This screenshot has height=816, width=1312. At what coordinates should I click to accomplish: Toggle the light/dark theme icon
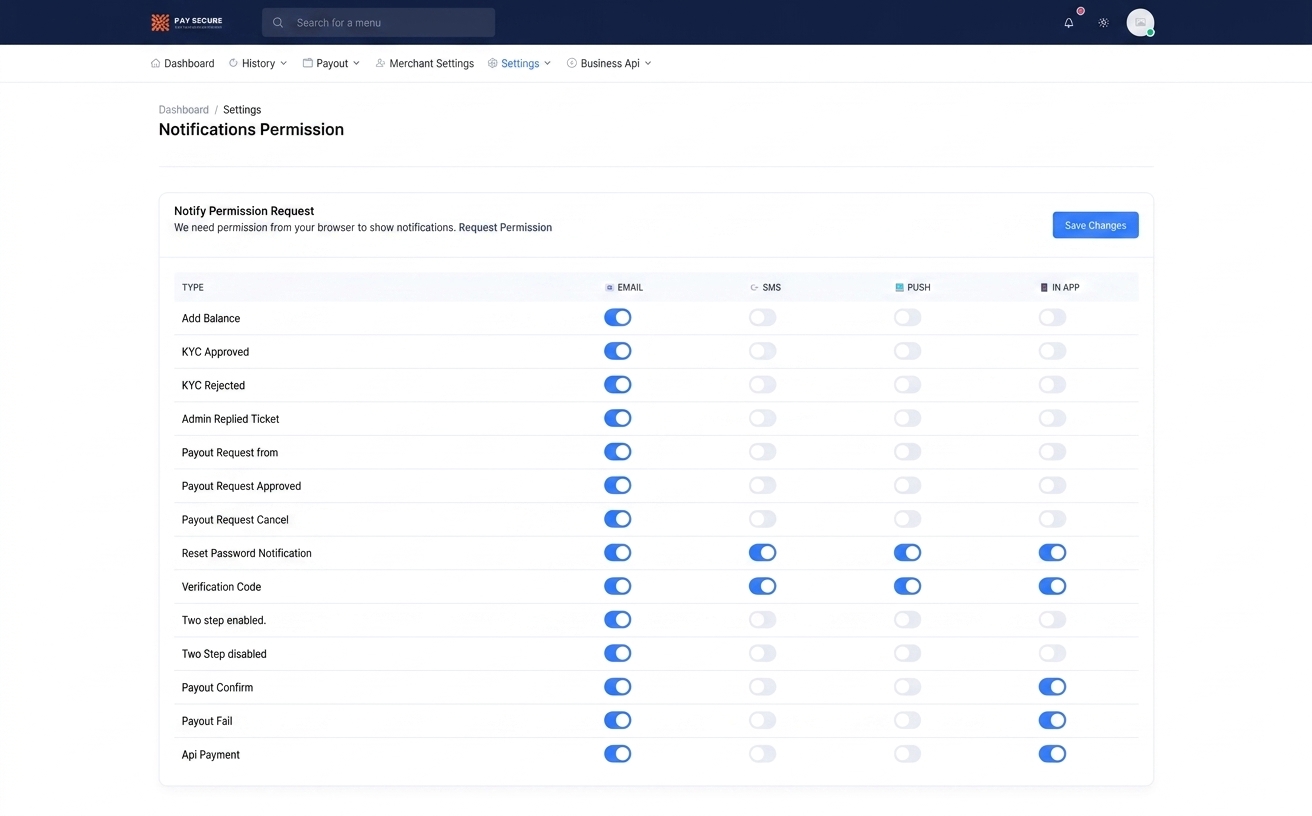point(1103,22)
